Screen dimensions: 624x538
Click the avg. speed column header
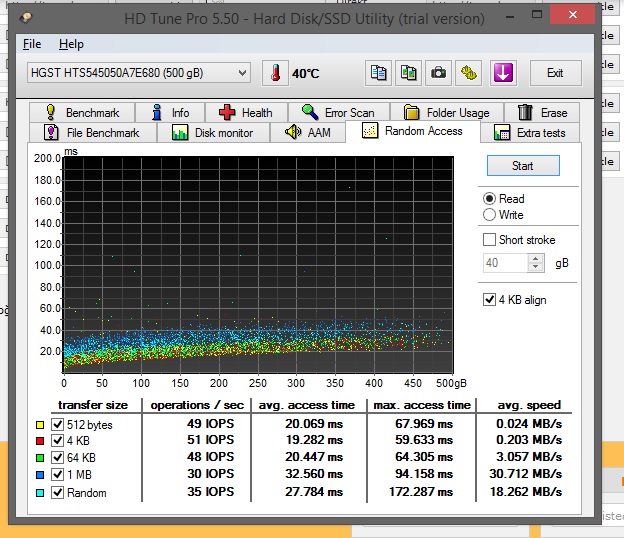pyautogui.click(x=529, y=405)
